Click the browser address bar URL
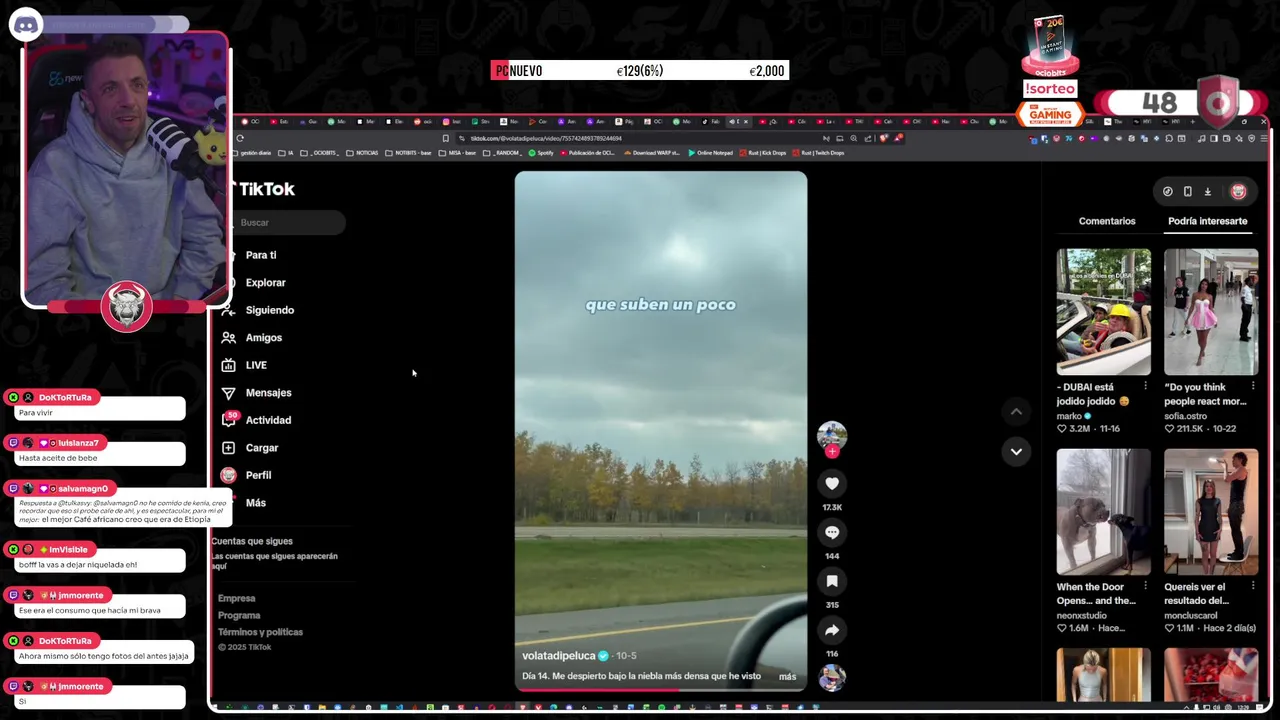This screenshot has height=720, width=1280. [x=546, y=138]
